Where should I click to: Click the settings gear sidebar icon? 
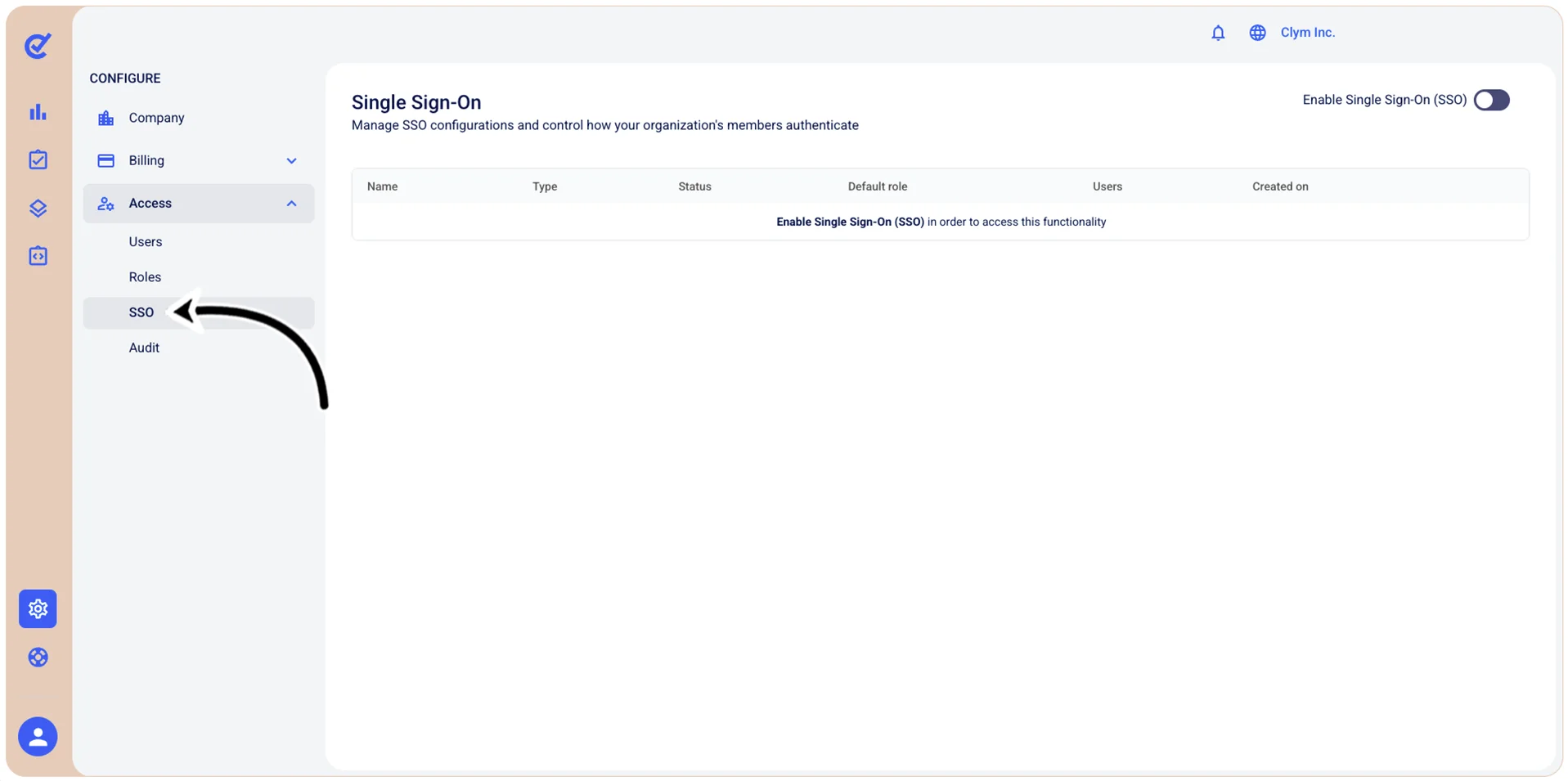click(x=38, y=608)
